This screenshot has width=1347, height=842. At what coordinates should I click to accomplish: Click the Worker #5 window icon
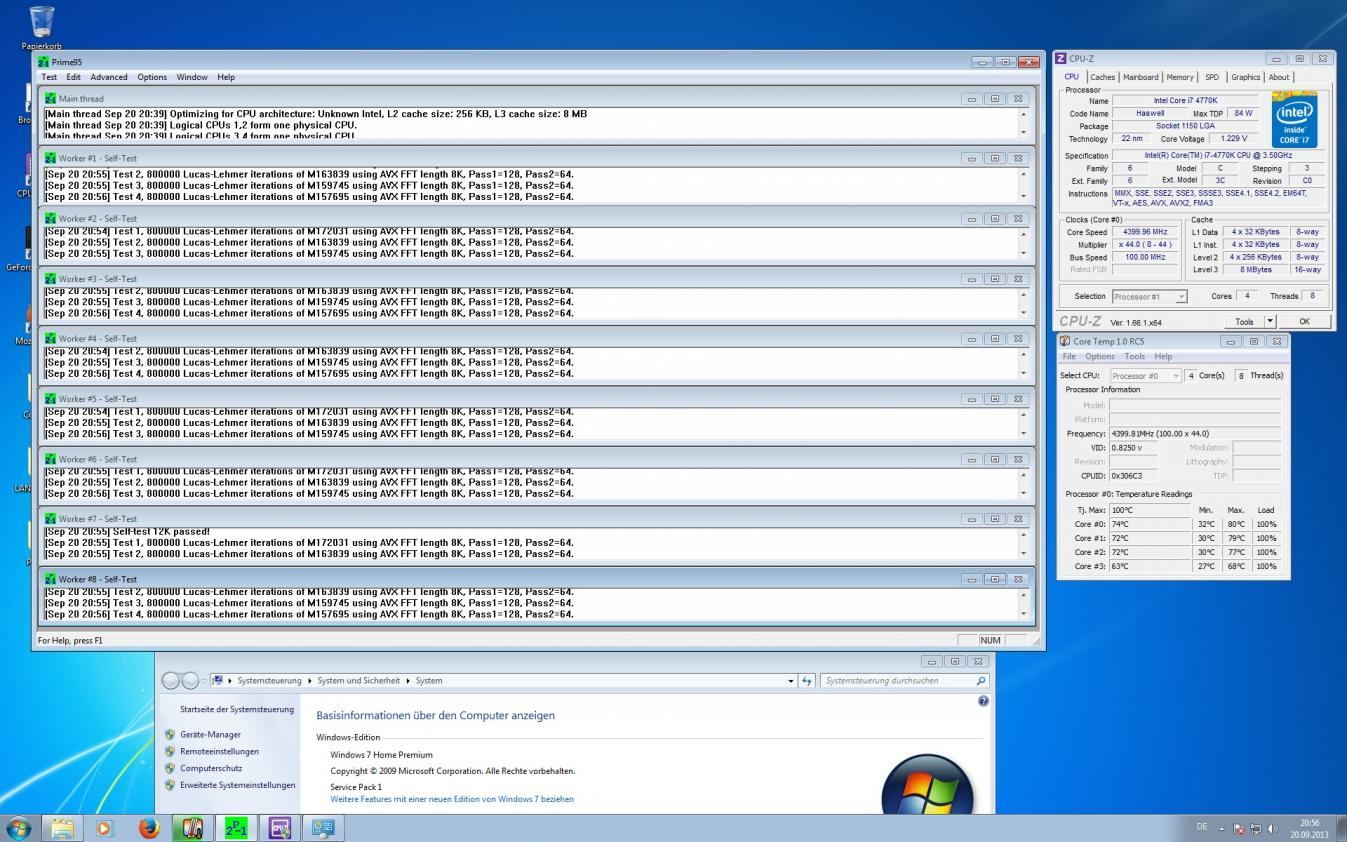click(51, 399)
